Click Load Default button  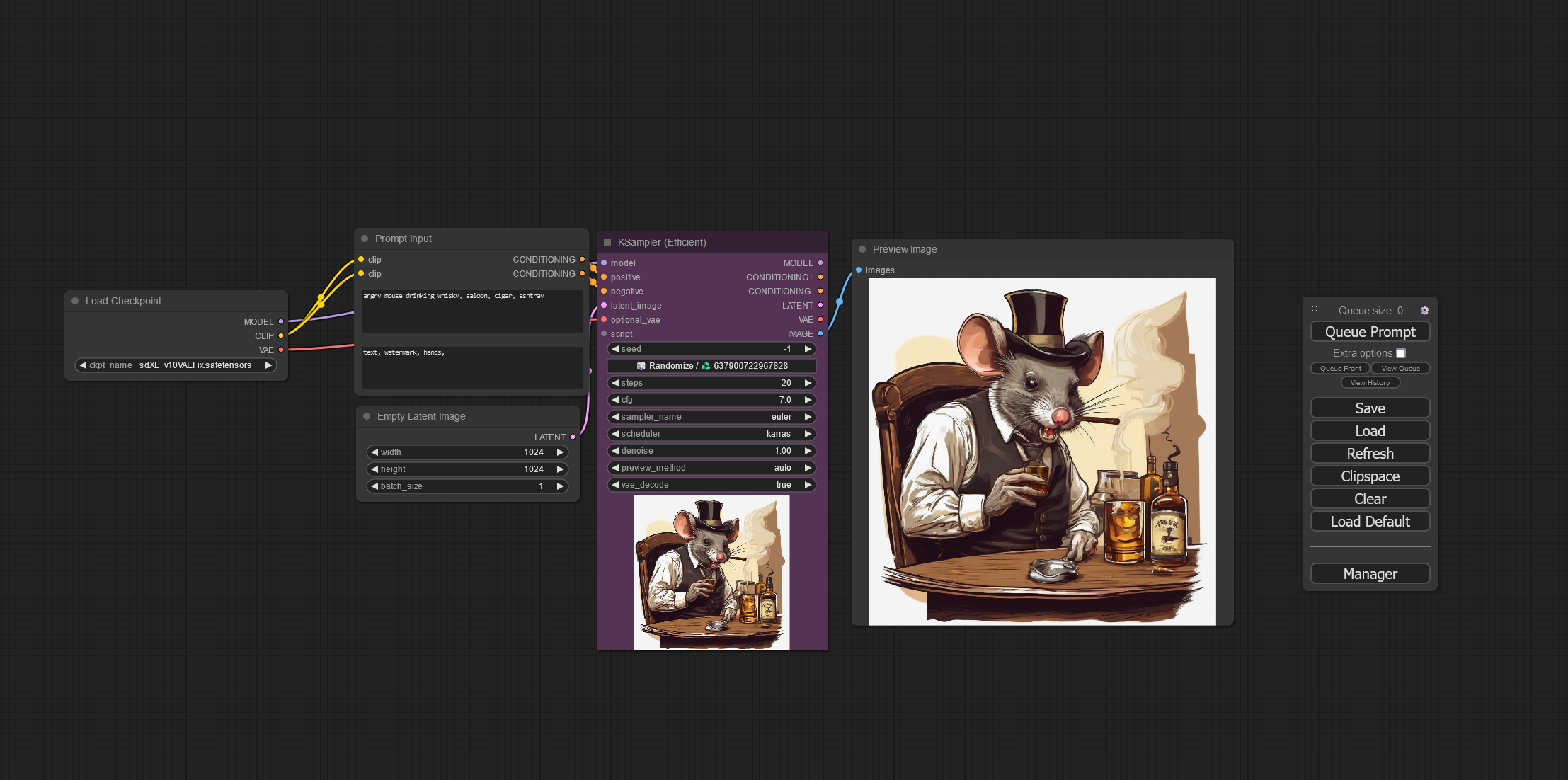click(1370, 522)
